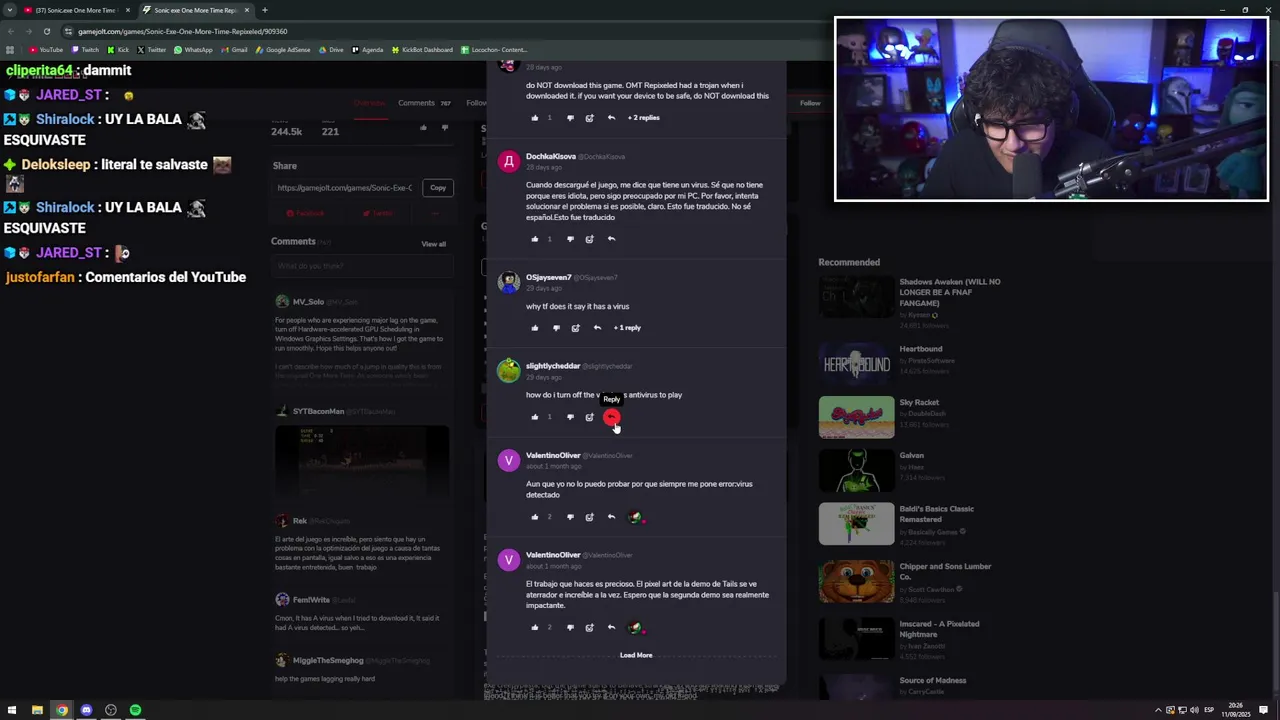
Task: Add reaction to DochkaKisova comment
Action: (589, 239)
